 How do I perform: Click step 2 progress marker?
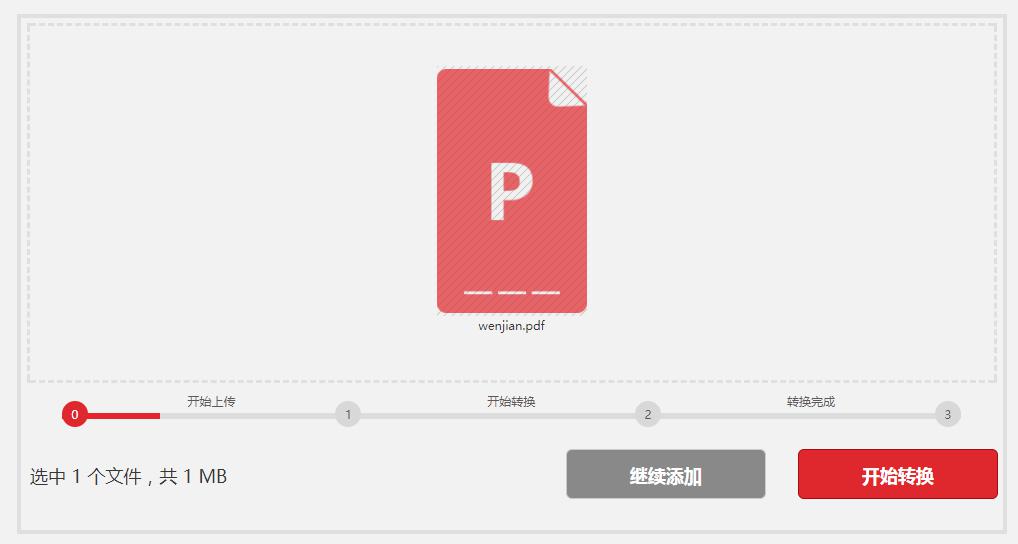(x=647, y=414)
